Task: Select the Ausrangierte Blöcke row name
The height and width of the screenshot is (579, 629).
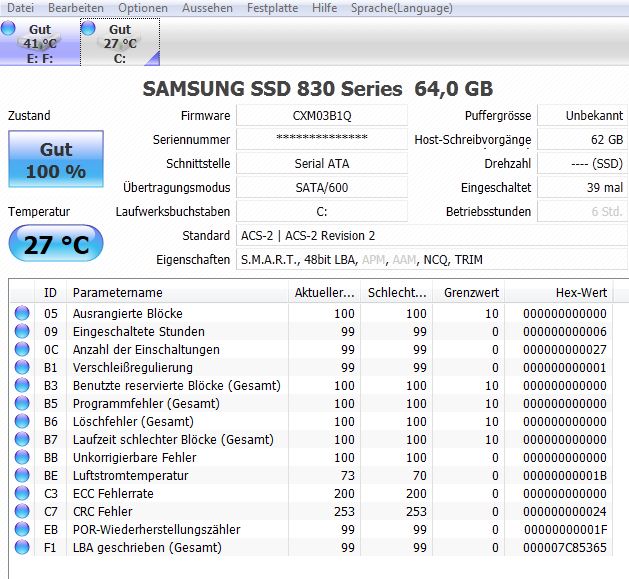Action: point(128,313)
